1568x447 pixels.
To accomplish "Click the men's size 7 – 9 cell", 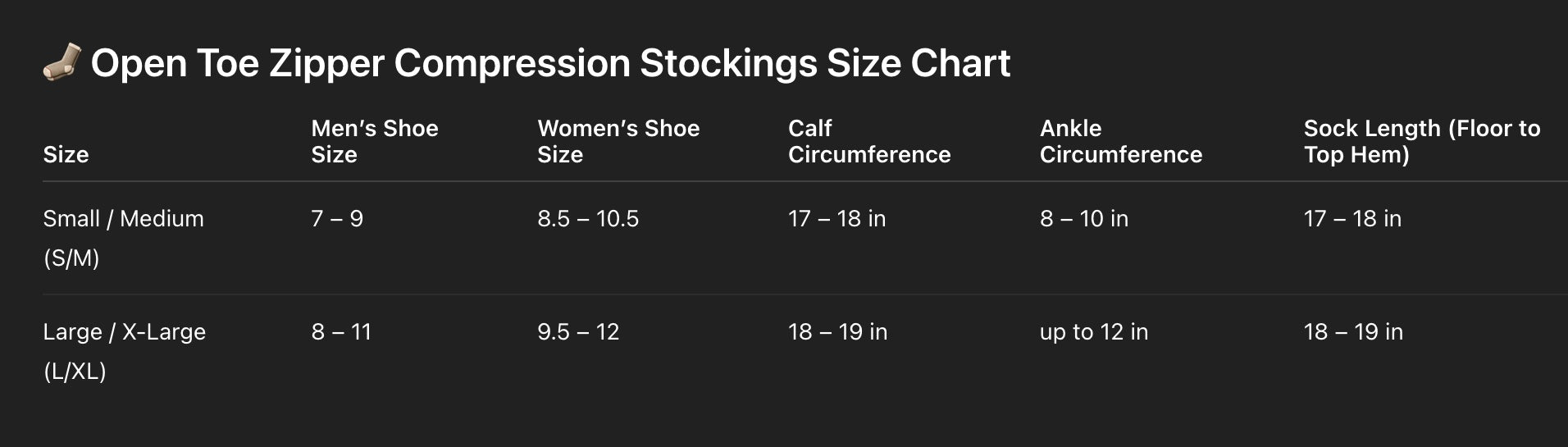I will tap(337, 219).
